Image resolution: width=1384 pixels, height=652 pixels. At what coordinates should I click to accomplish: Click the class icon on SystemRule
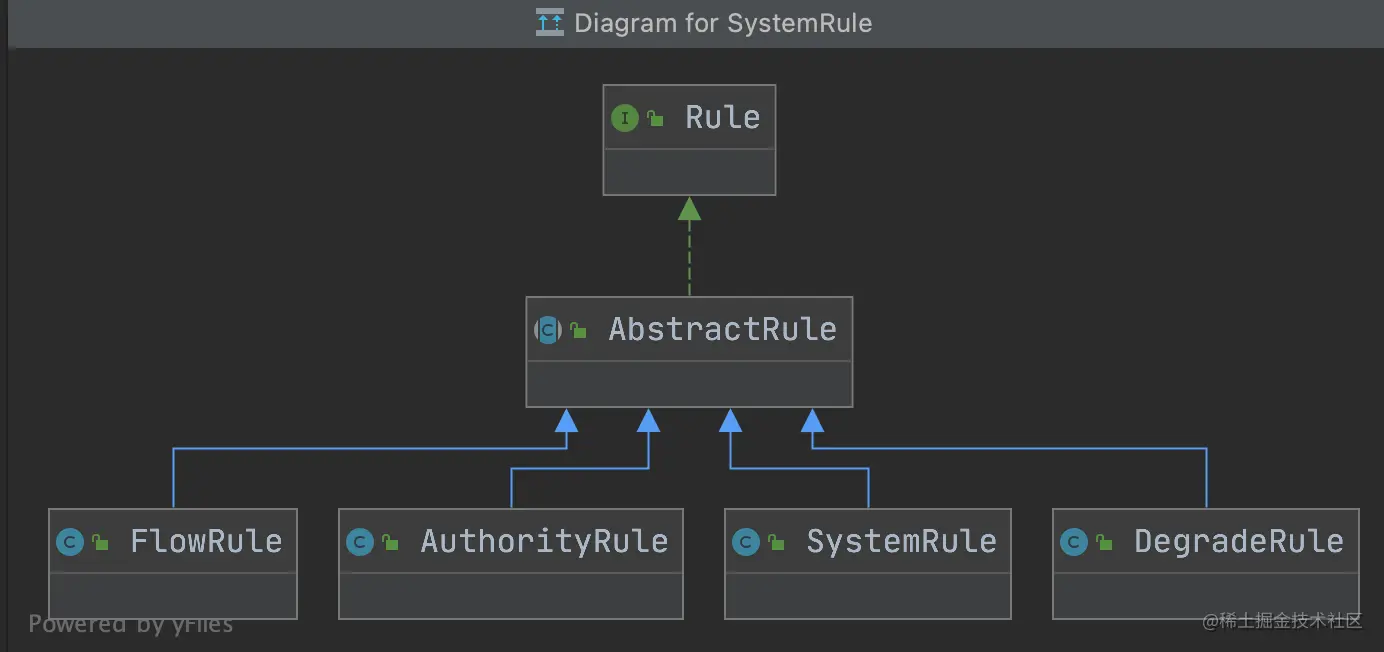tap(746, 542)
